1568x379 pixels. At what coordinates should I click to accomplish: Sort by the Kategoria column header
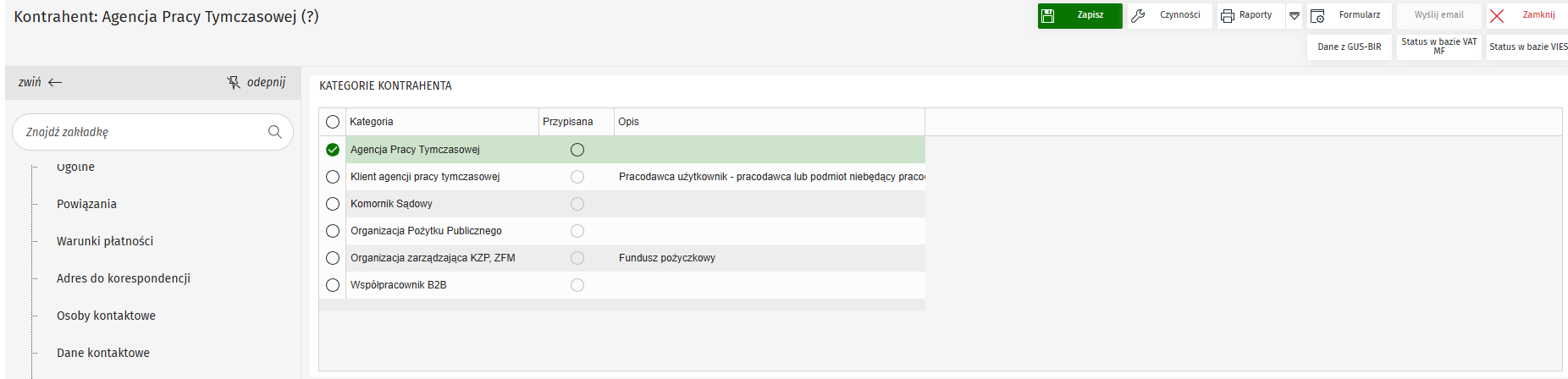(372, 122)
